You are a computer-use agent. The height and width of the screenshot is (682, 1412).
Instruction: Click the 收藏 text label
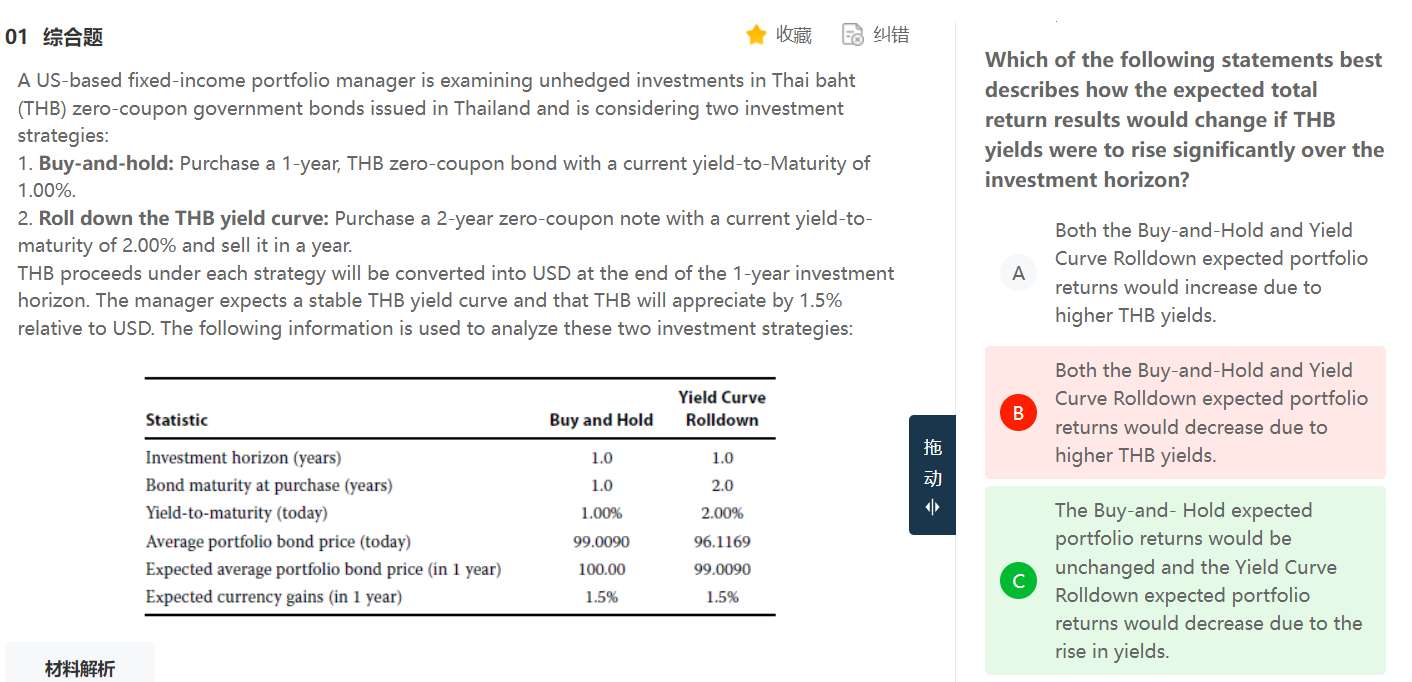click(793, 35)
